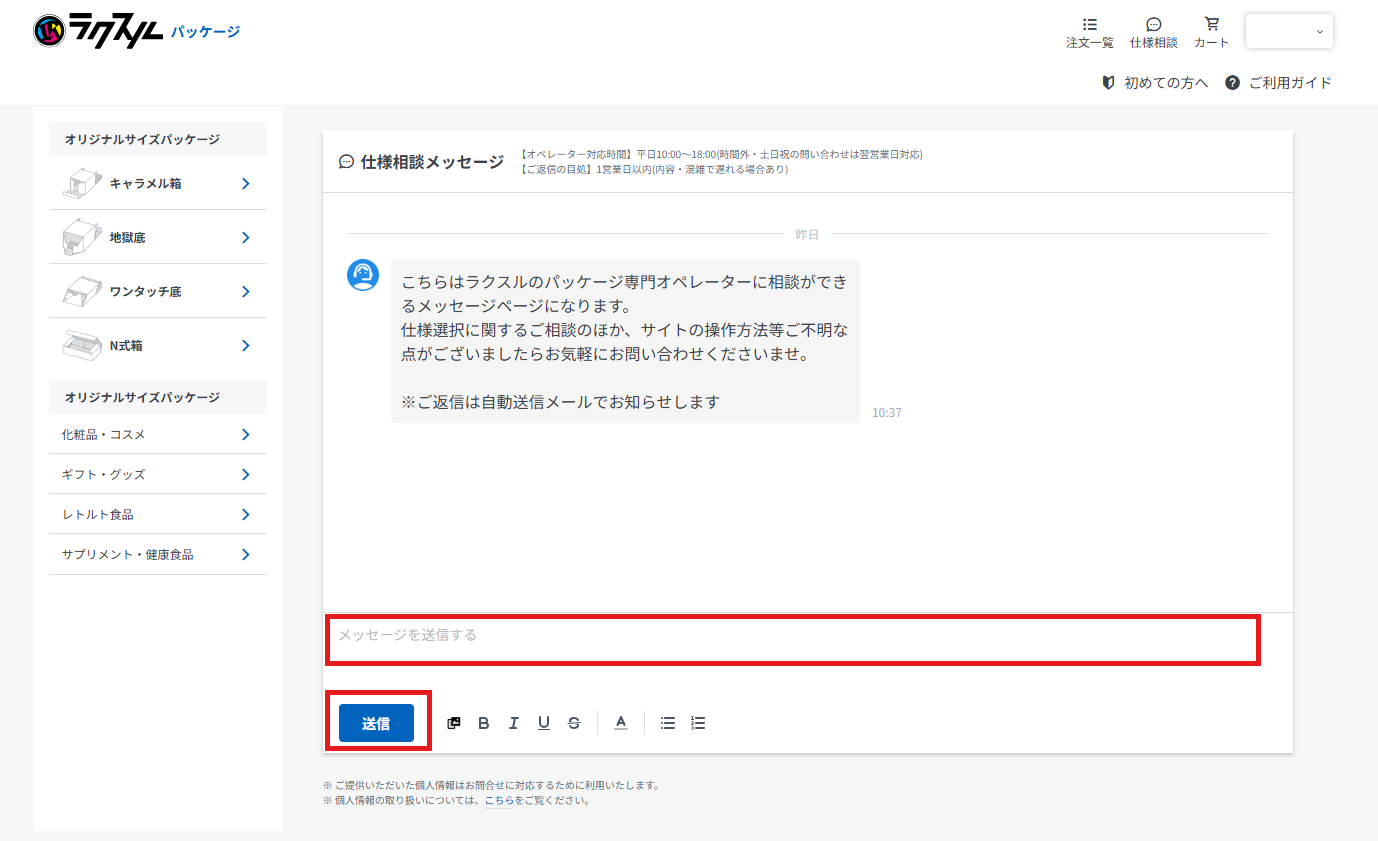The image size is (1378, 841).
Task: Create a bulleted list in the message
Action: pos(667,722)
